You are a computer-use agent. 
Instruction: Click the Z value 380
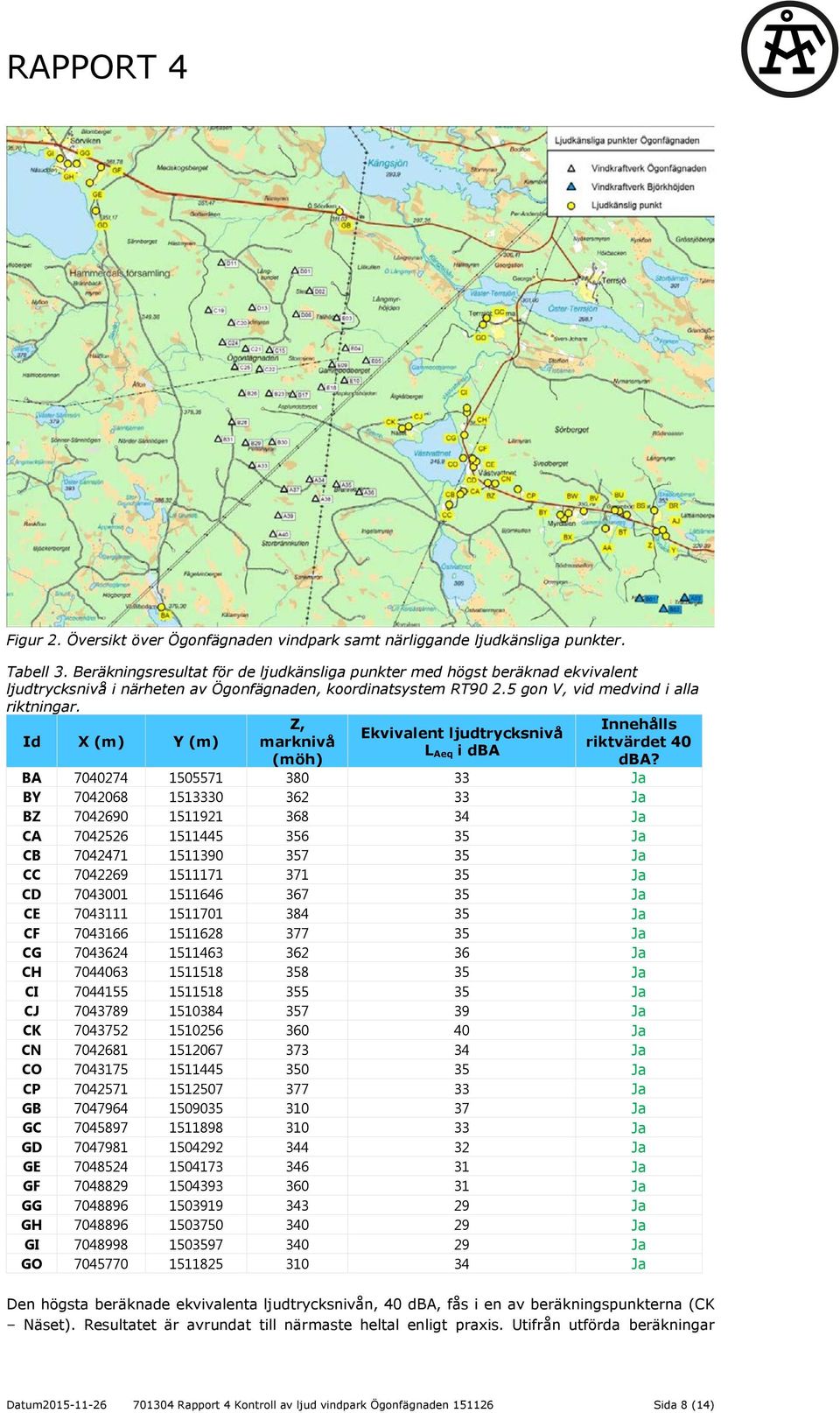tap(297, 777)
